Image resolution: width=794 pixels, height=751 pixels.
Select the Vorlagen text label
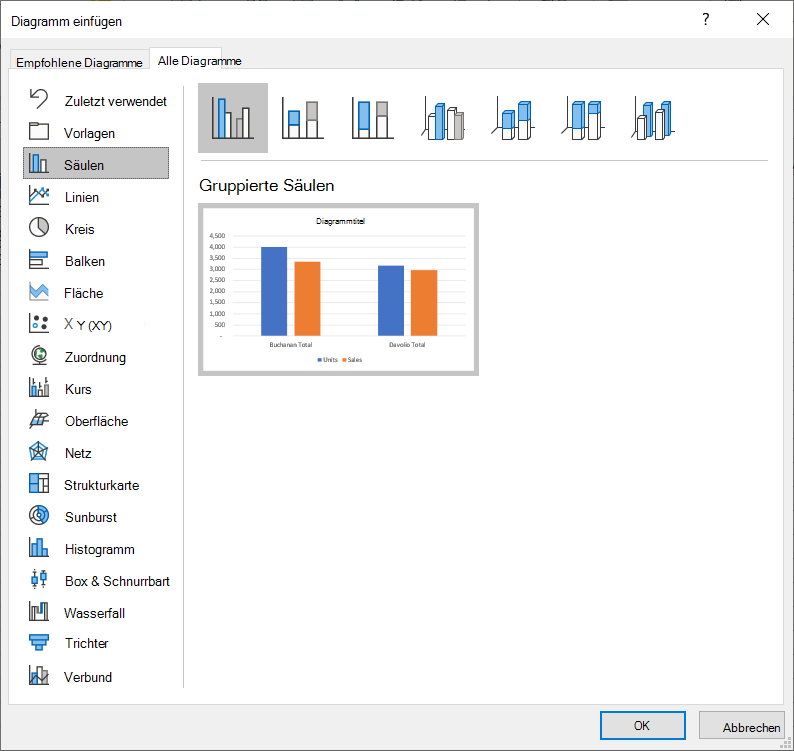pos(89,133)
